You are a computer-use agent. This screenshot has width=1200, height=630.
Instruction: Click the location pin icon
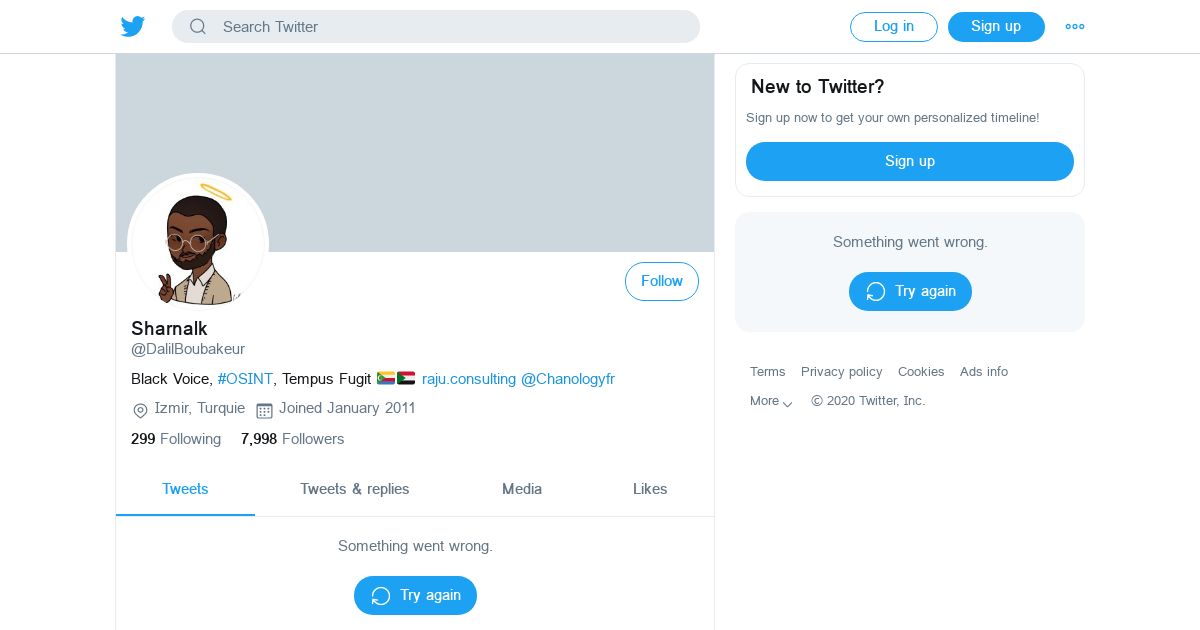pos(141,410)
